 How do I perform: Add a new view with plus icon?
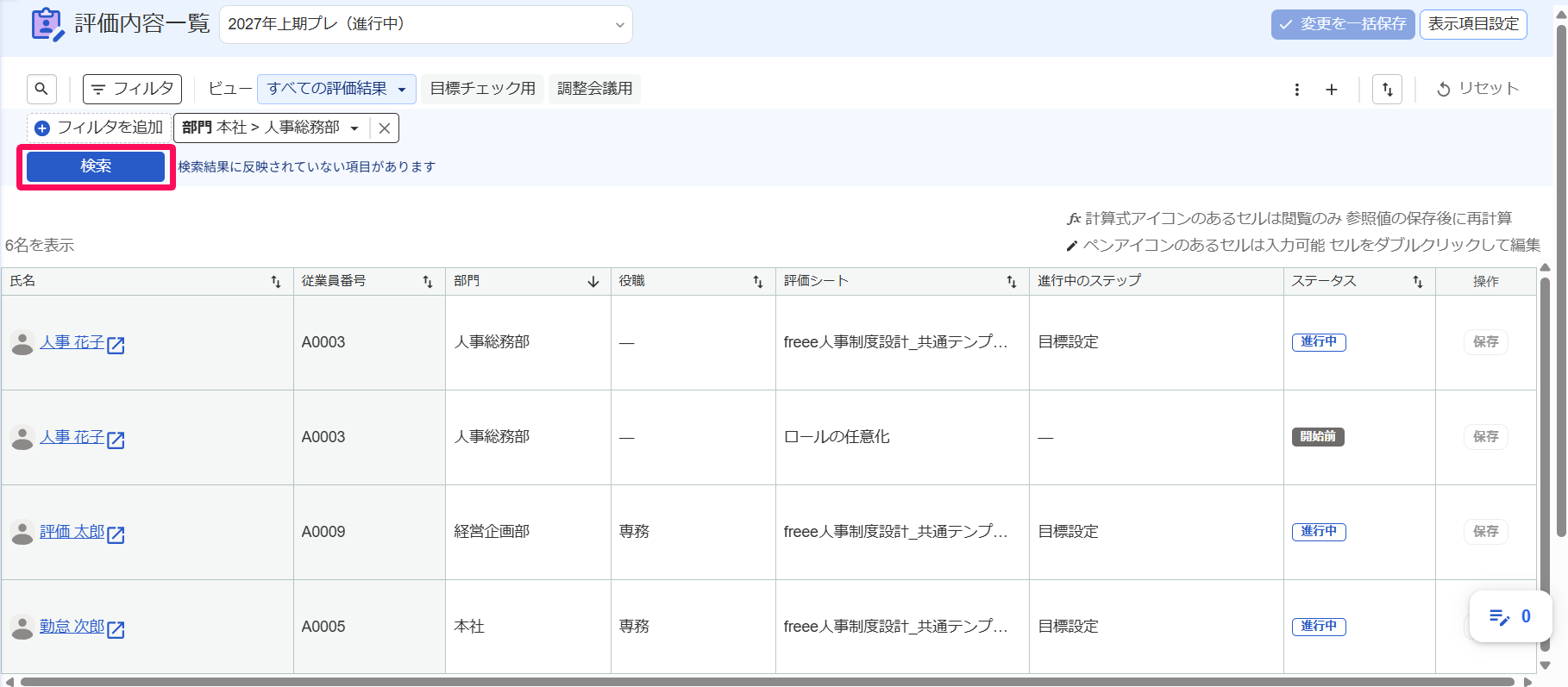coord(1332,90)
